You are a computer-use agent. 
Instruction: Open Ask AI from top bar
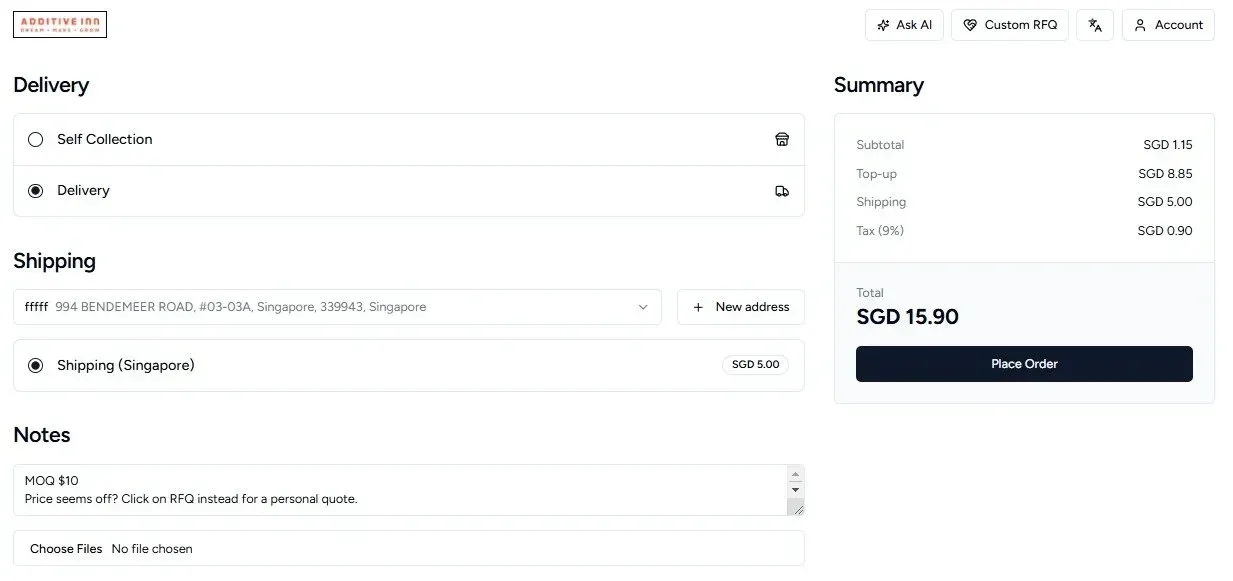(904, 25)
